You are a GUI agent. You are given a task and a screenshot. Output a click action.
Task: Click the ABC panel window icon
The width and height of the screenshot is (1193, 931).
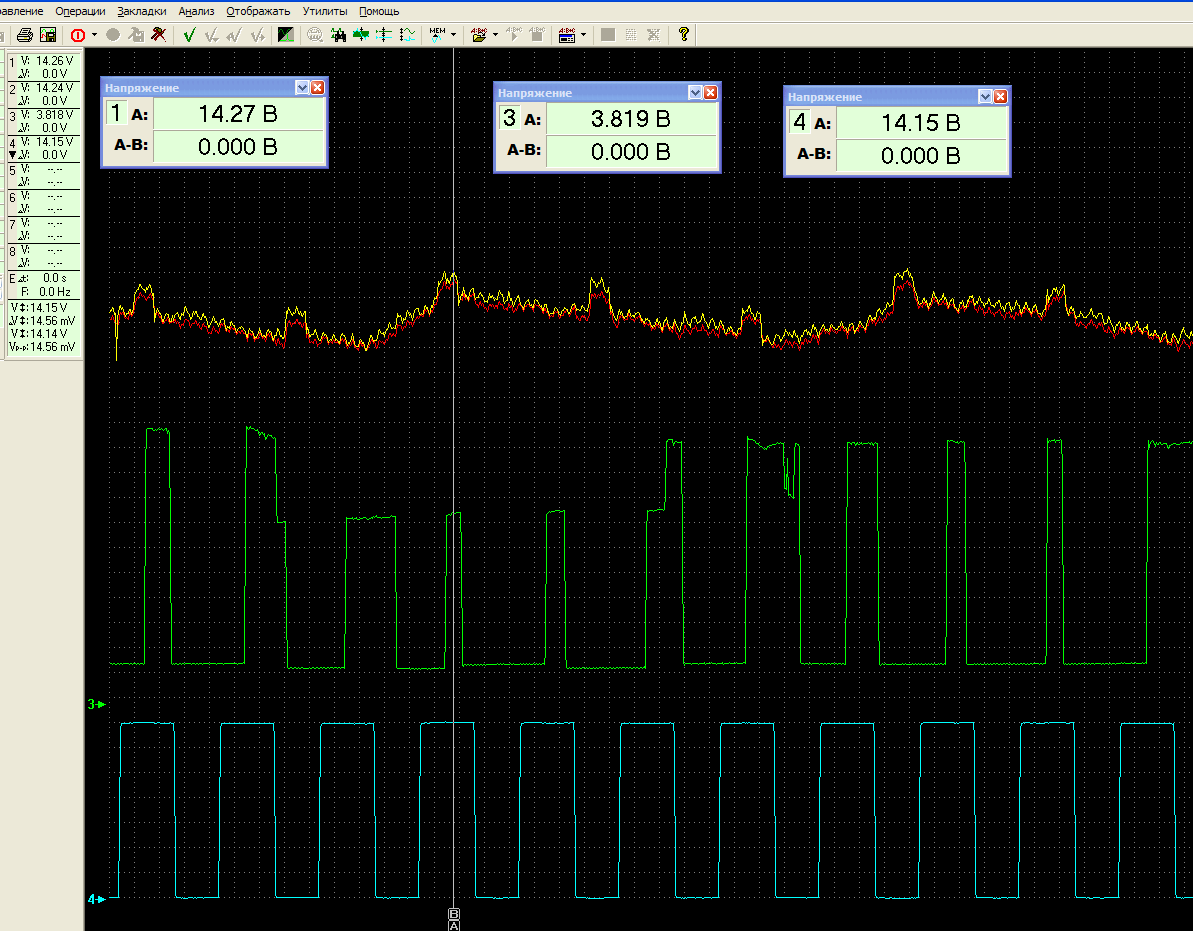567,35
